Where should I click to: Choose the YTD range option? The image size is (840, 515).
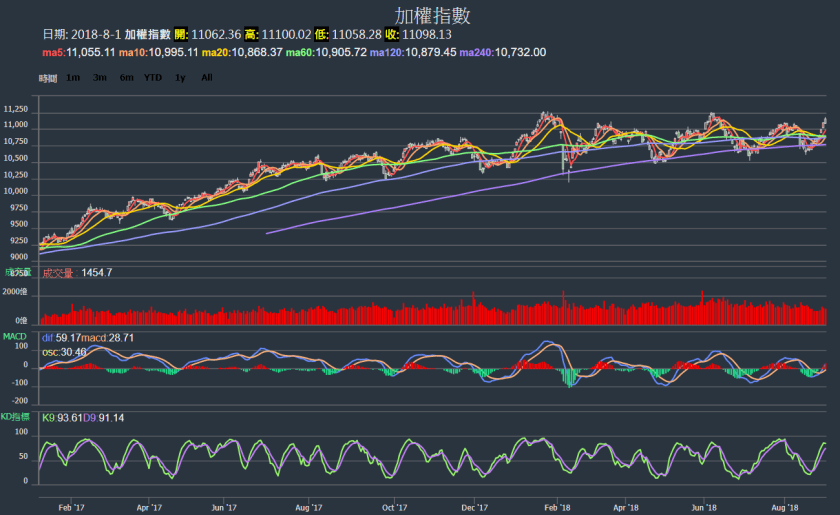[153, 77]
